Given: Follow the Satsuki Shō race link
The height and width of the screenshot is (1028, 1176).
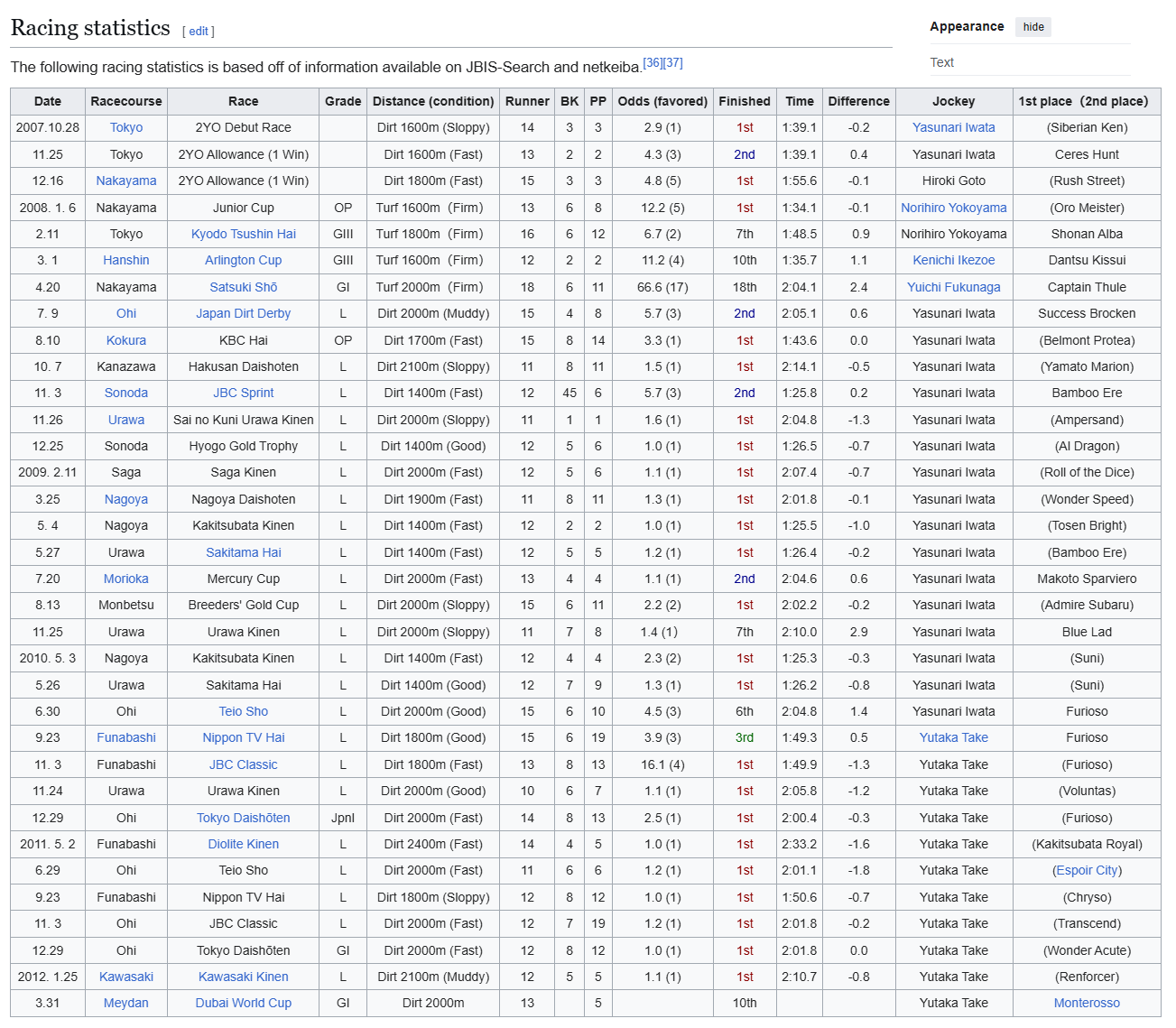Looking at the screenshot, I should tap(244, 288).
